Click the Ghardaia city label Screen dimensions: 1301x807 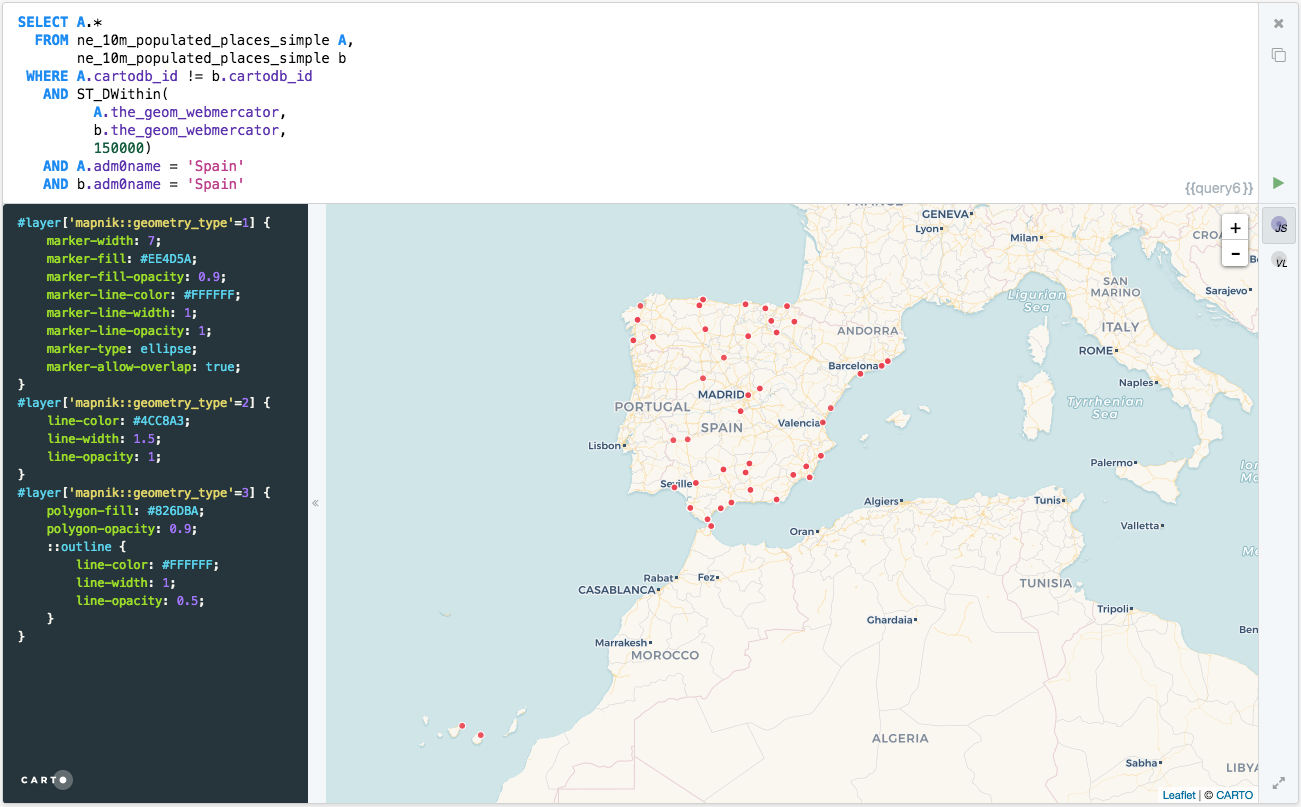pyautogui.click(x=889, y=620)
